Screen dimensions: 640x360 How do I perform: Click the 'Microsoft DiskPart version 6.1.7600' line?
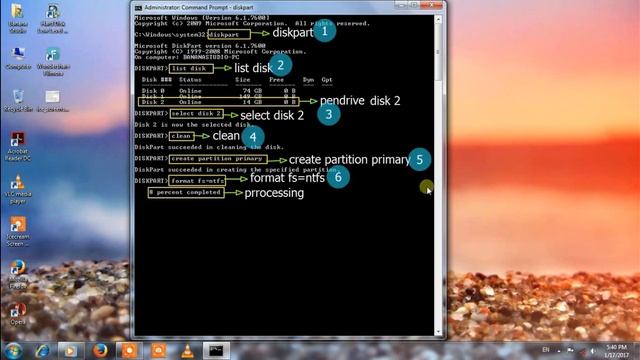pos(200,46)
